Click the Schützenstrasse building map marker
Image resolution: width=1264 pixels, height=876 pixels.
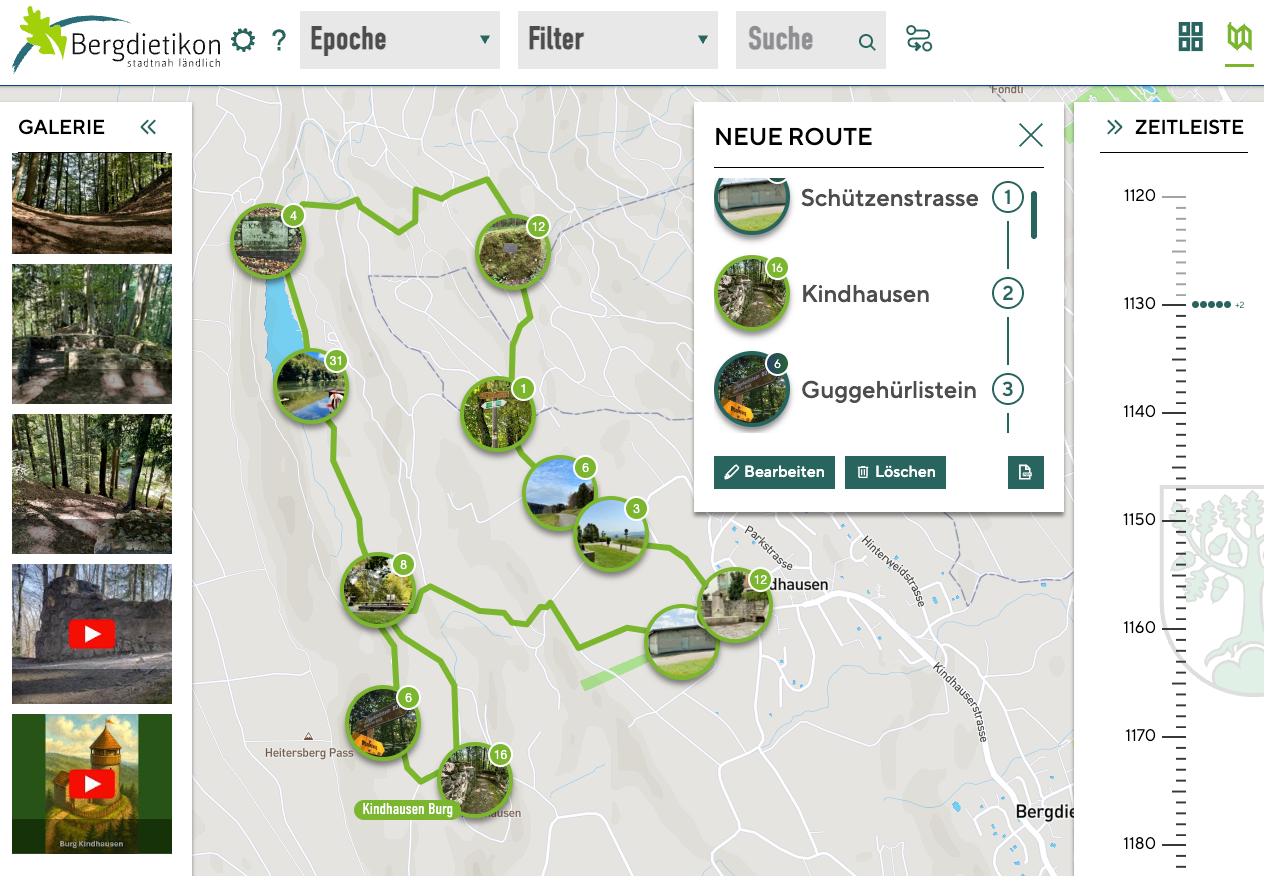pyautogui.click(x=683, y=642)
